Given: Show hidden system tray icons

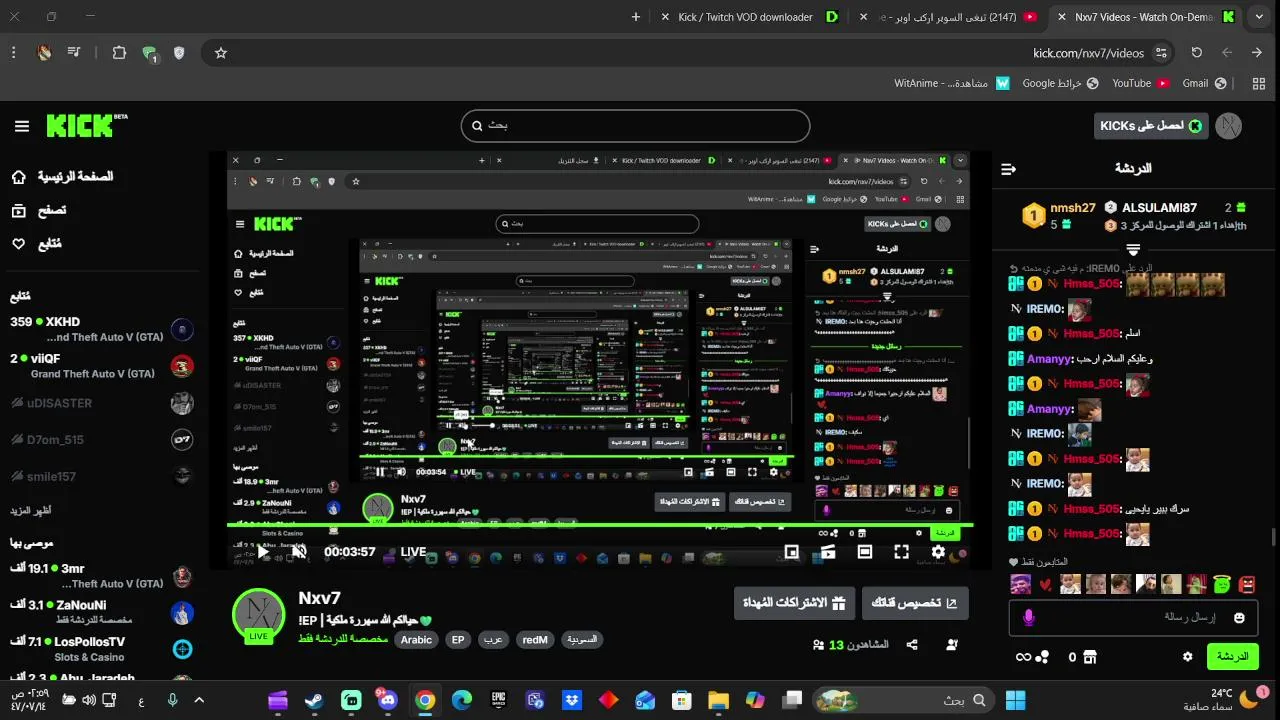Looking at the screenshot, I should pyautogui.click(x=198, y=700).
